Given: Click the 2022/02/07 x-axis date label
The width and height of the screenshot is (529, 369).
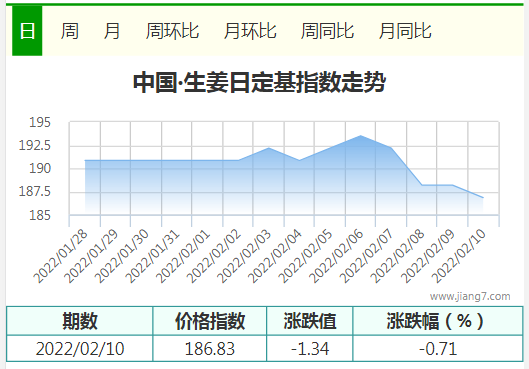Looking at the screenshot, I should pos(367,256).
